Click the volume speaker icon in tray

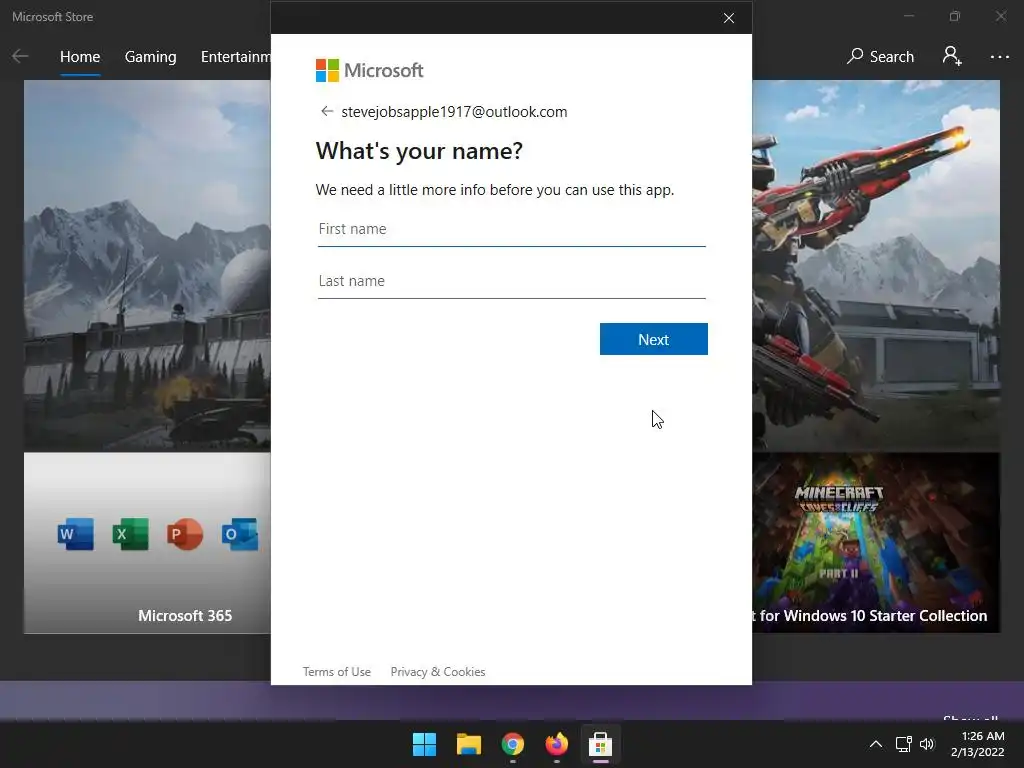927,744
